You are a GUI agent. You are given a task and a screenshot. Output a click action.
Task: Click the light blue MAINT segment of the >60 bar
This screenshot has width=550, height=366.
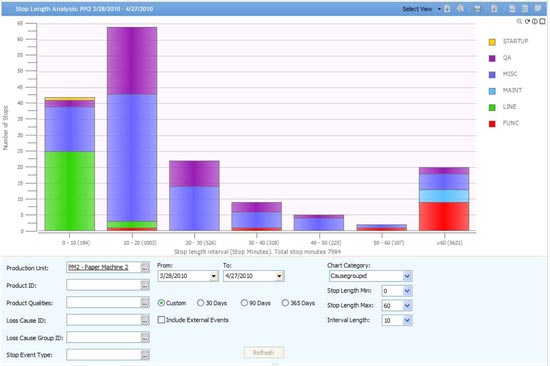click(444, 196)
